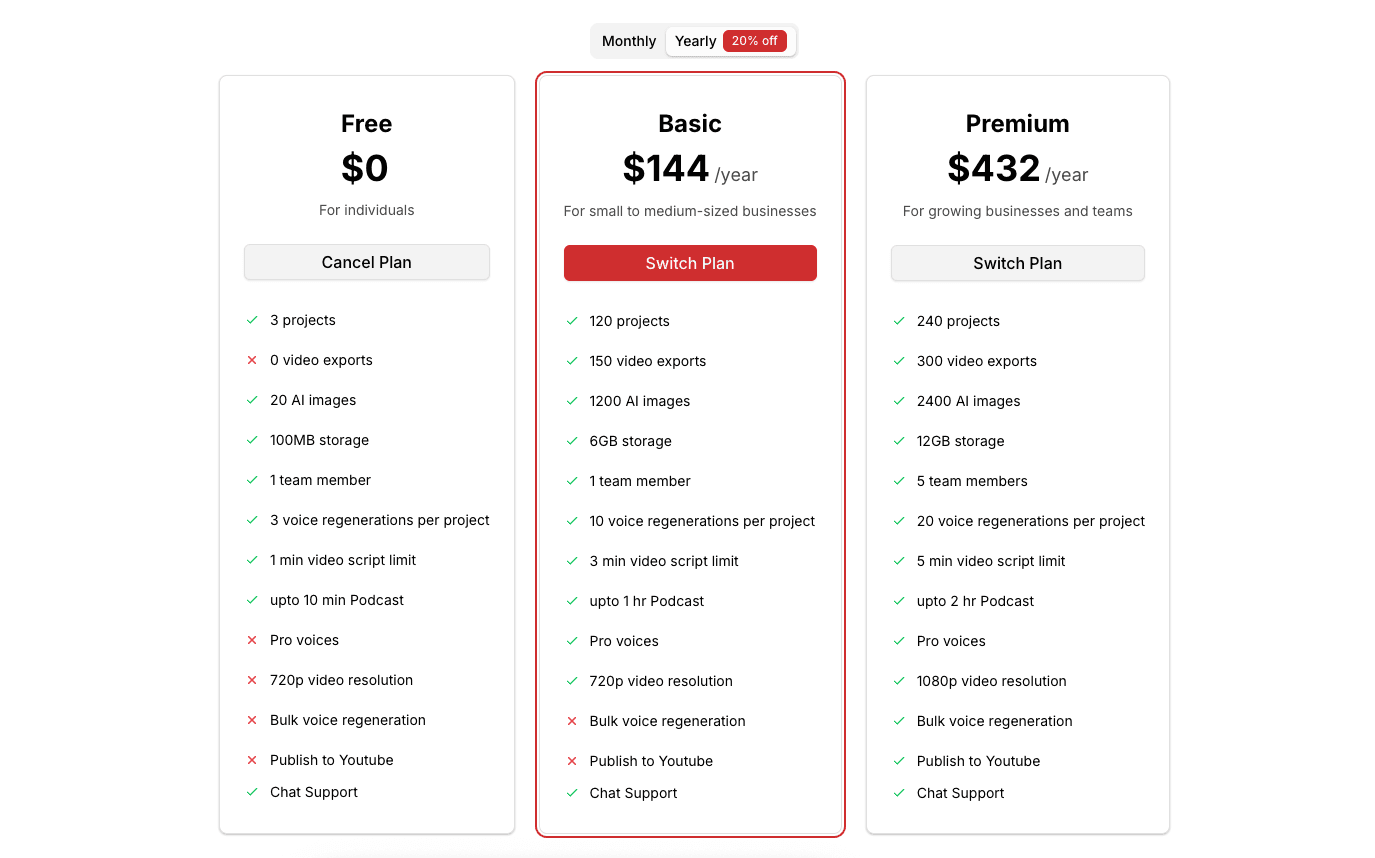Image resolution: width=1375 pixels, height=858 pixels.
Task: Cancel the Free plan
Action: 366,262
